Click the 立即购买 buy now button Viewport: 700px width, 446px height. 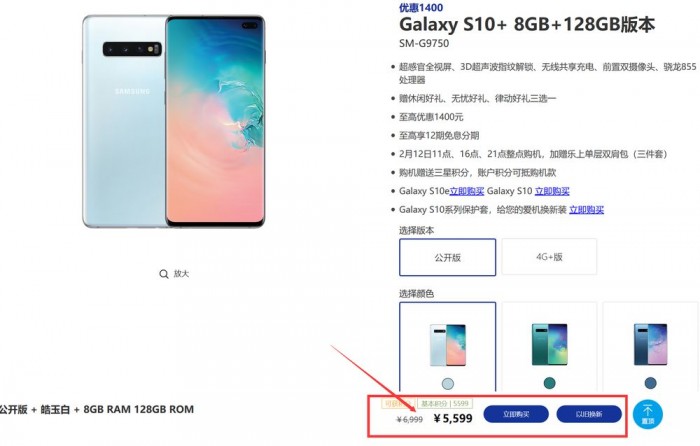516,414
